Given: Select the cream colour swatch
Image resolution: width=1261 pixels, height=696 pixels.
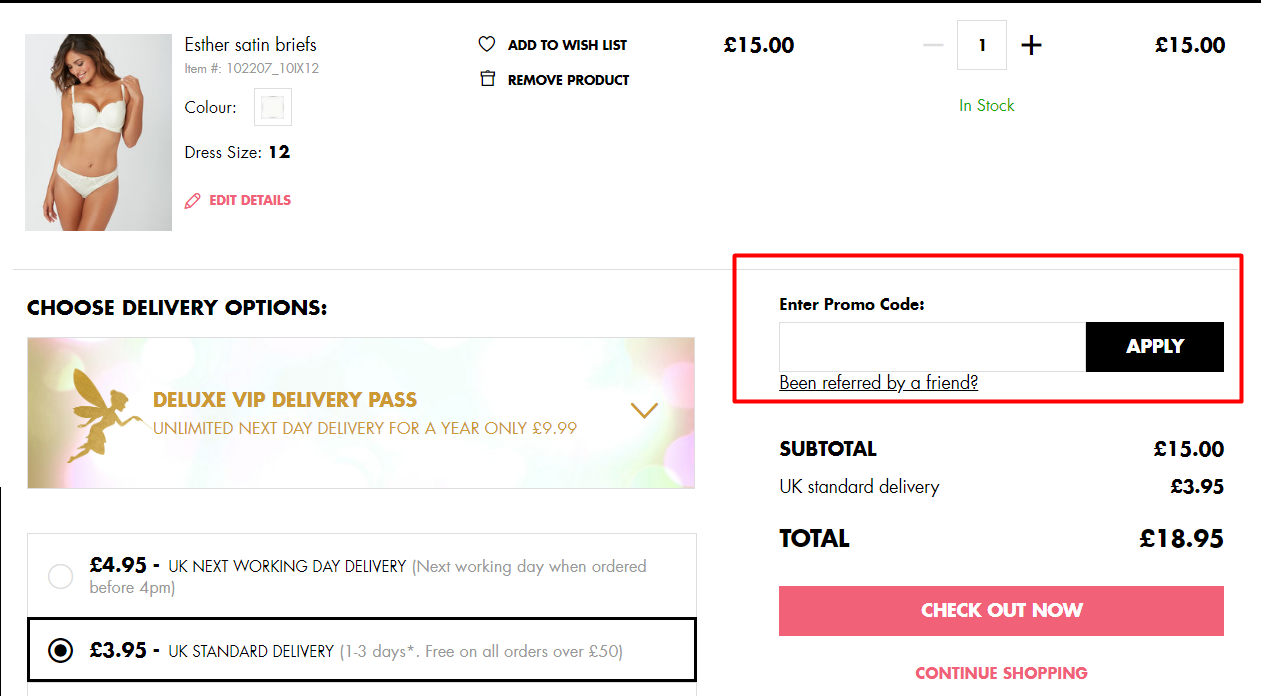Looking at the screenshot, I should pos(272,107).
